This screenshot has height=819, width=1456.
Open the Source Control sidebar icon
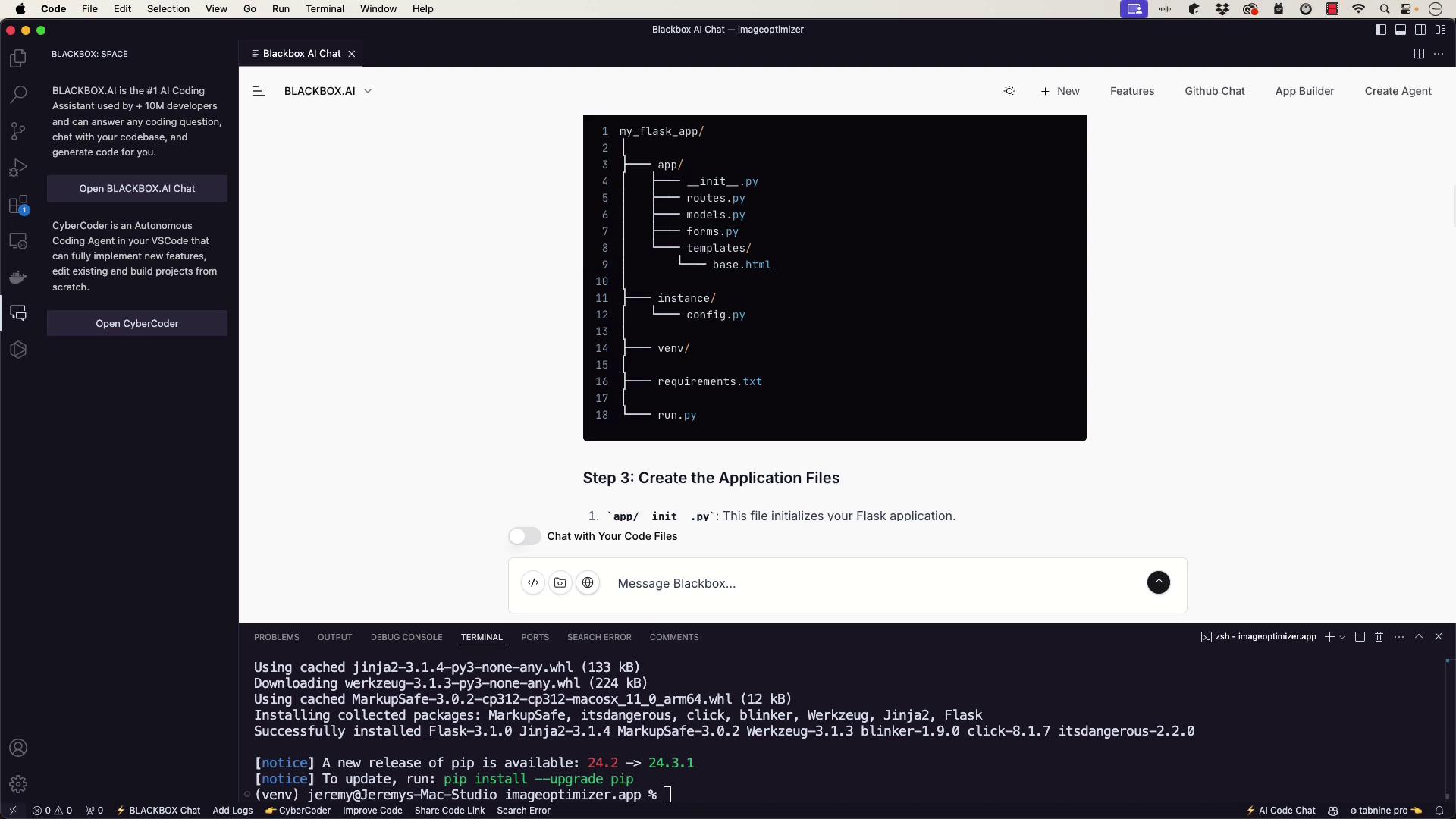click(x=18, y=130)
